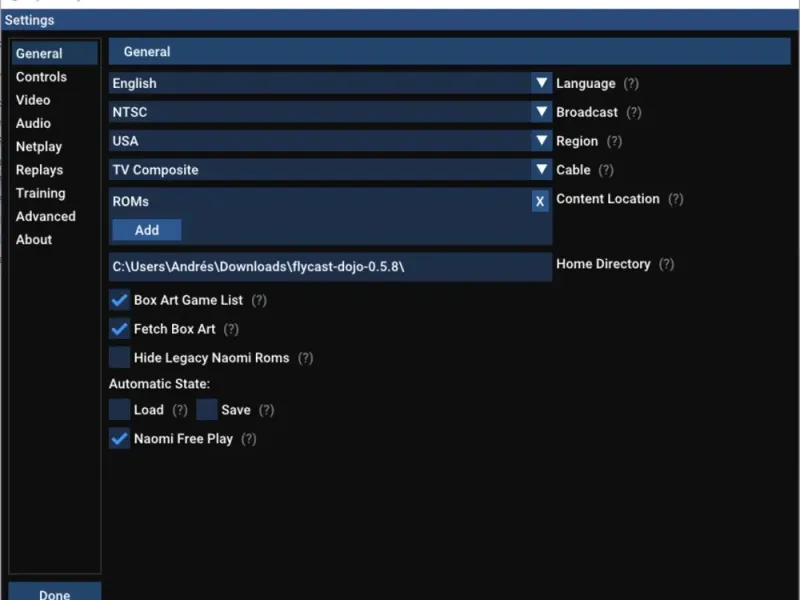
Task: Click the arrow on the Broadcast combo box
Action: 541,112
